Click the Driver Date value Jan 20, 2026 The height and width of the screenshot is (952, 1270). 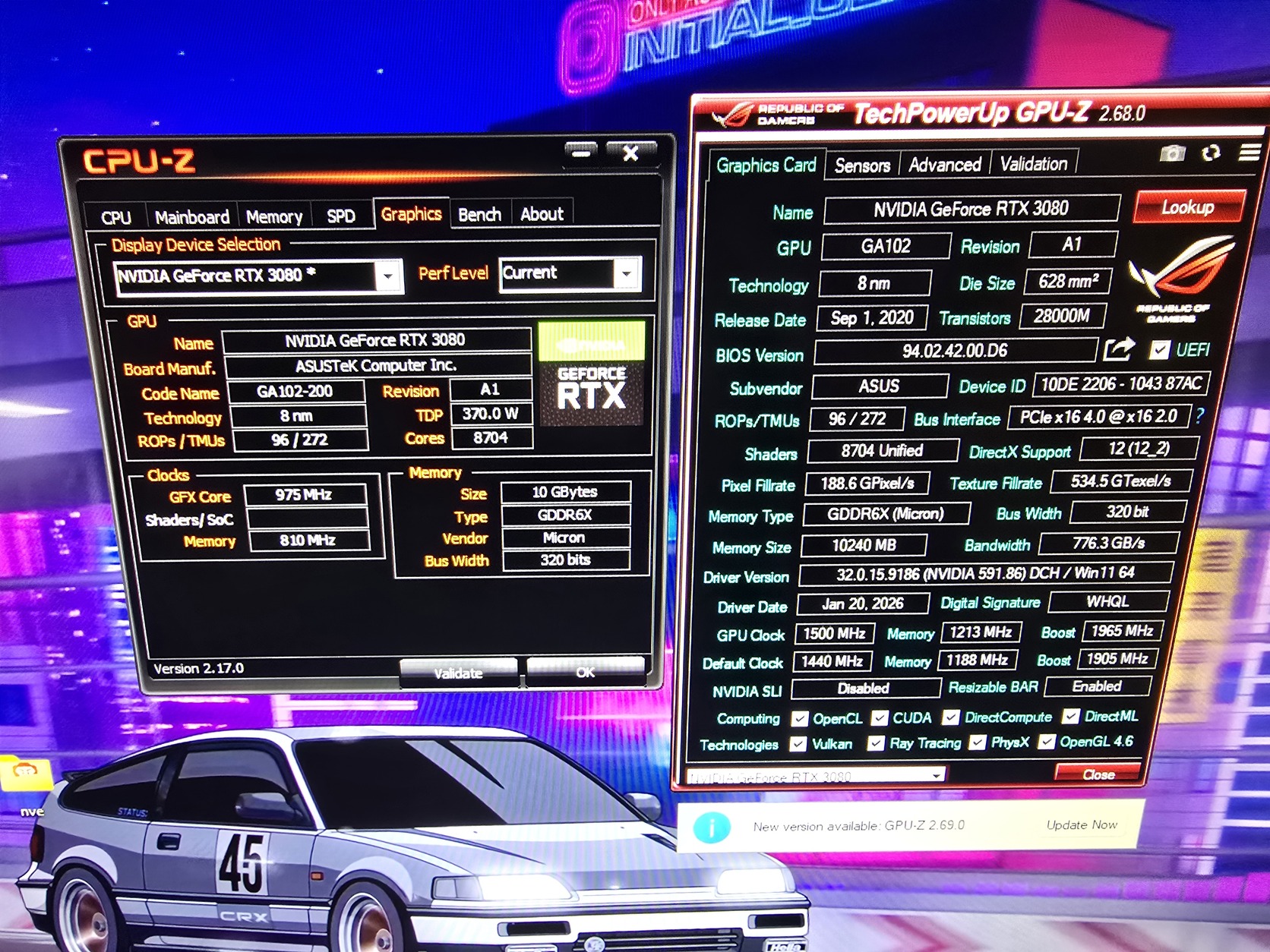click(x=863, y=604)
